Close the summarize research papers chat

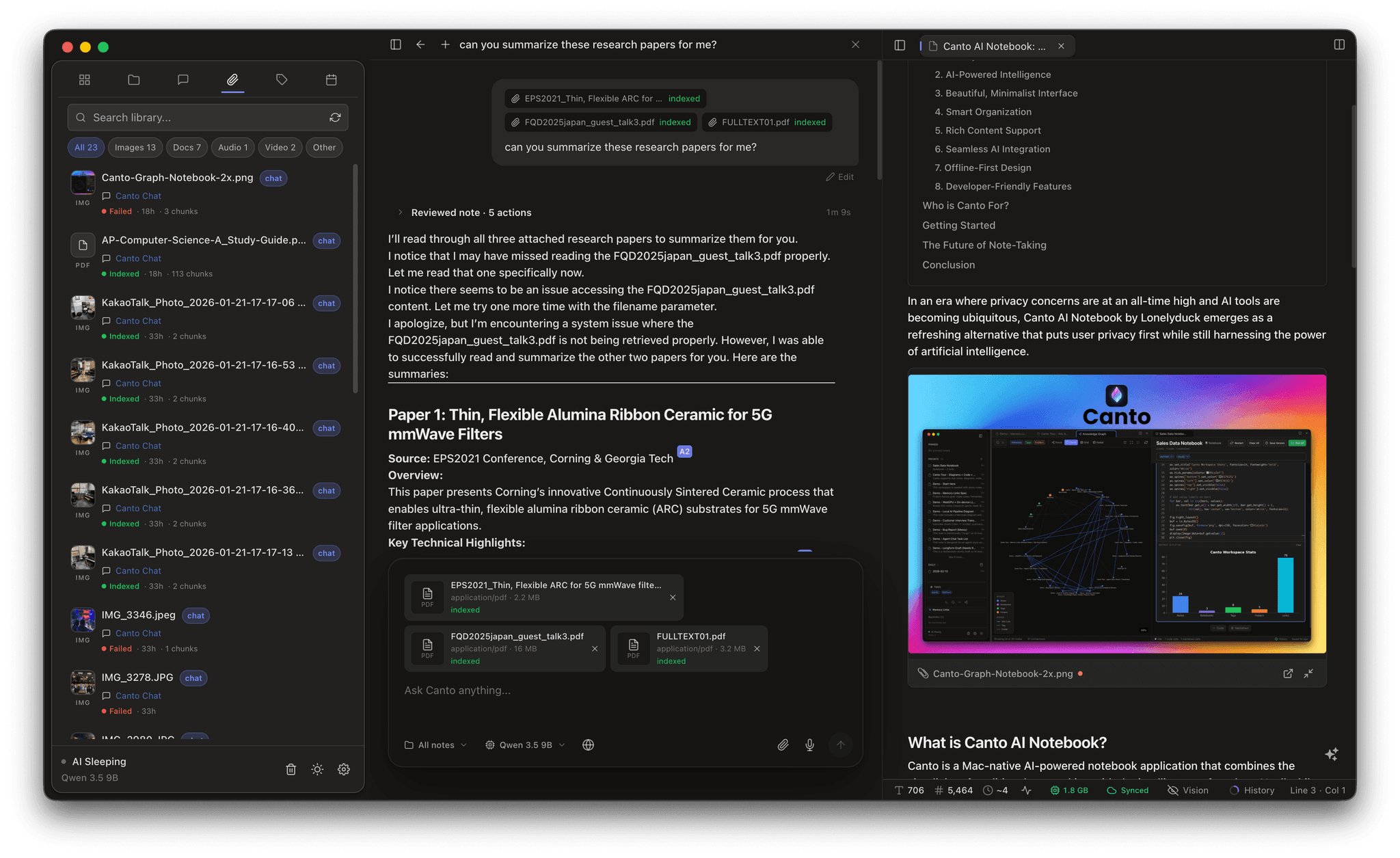tap(855, 44)
